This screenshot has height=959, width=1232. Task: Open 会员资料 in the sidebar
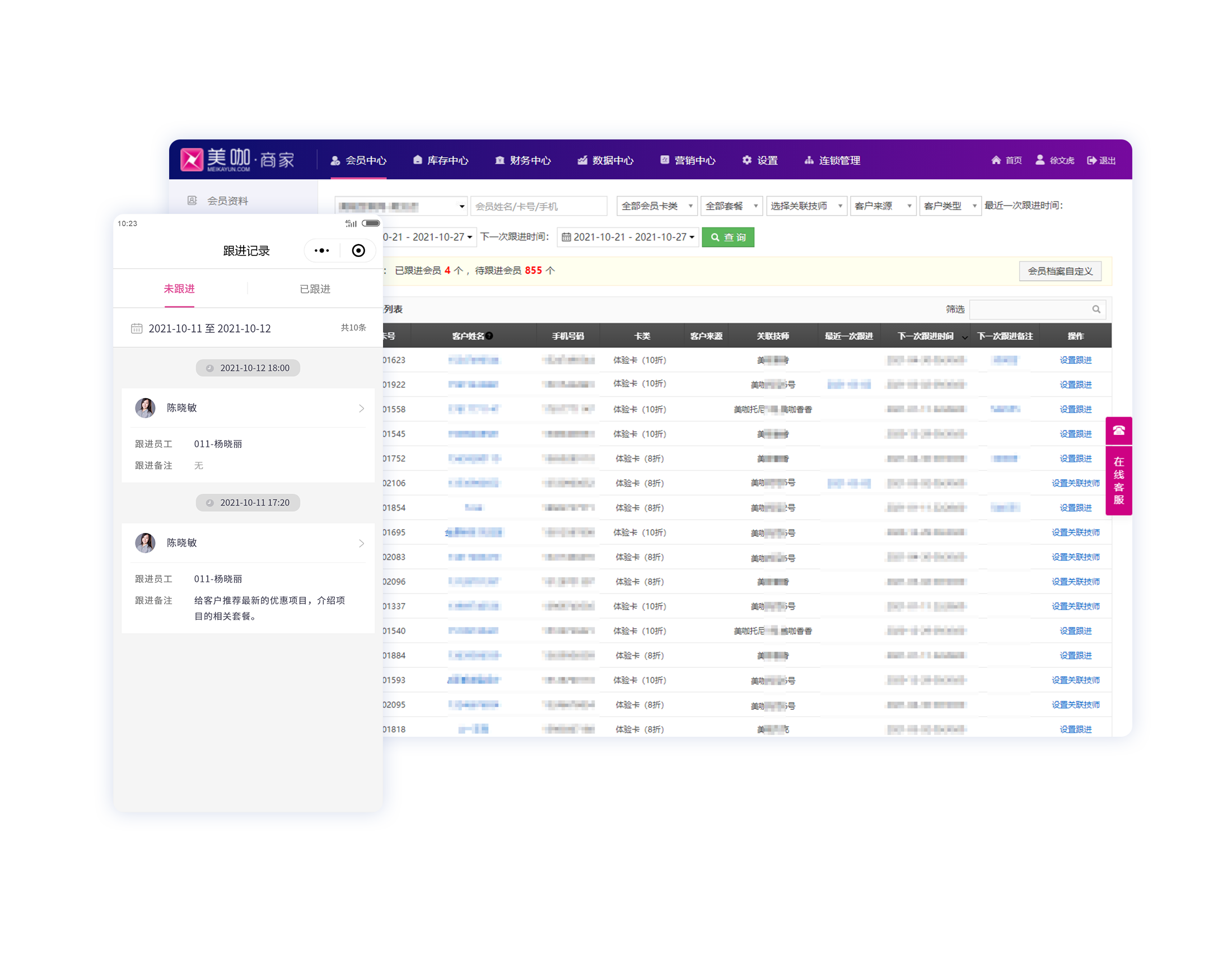point(227,201)
